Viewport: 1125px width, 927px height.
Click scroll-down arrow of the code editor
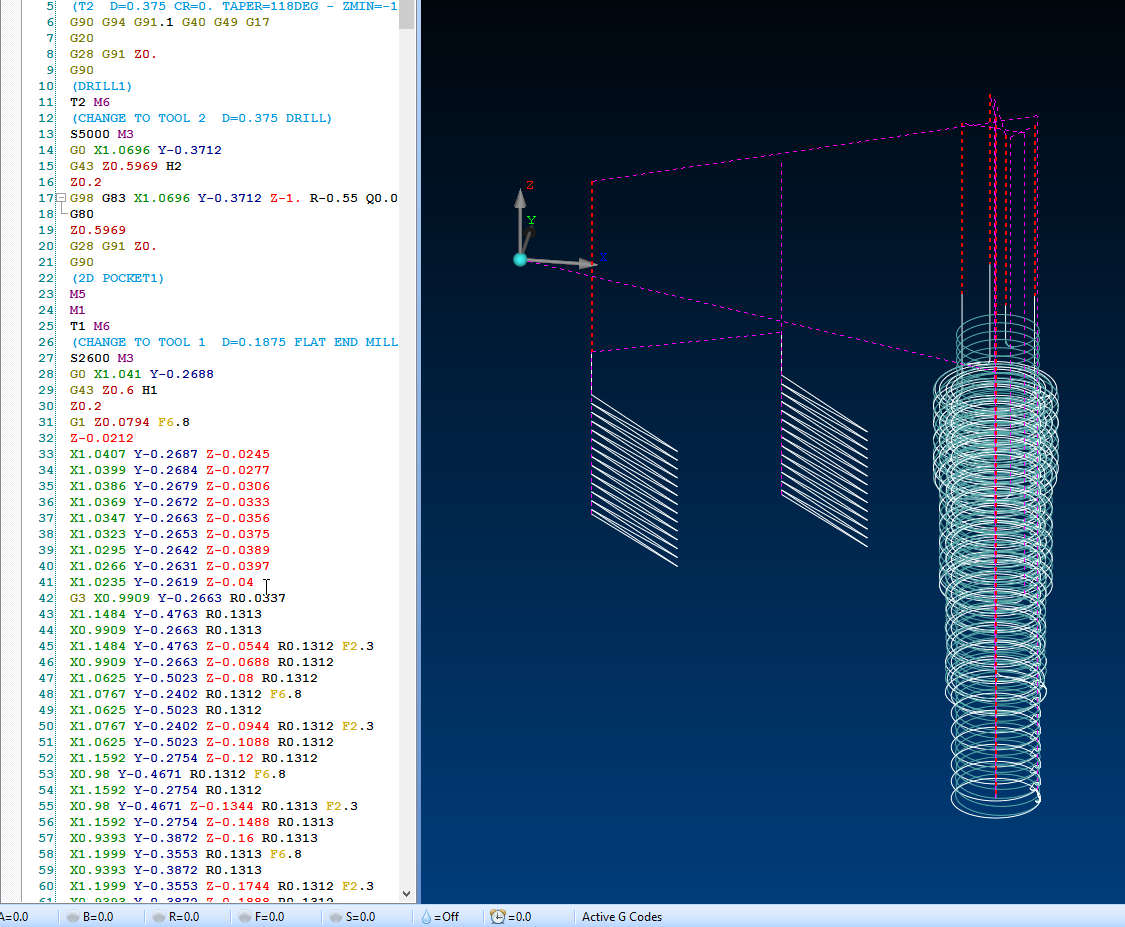[407, 893]
